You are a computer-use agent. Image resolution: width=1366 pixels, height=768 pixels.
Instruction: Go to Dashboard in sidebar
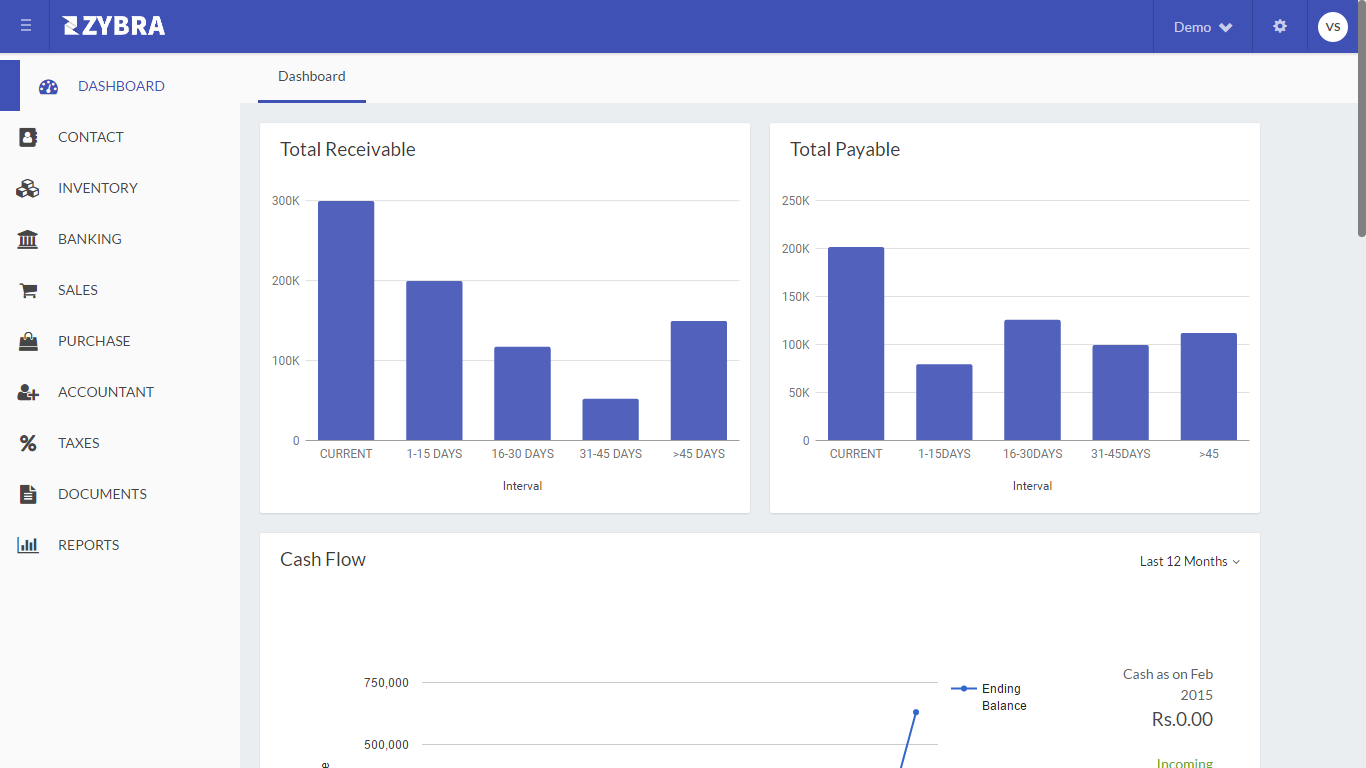pos(121,86)
